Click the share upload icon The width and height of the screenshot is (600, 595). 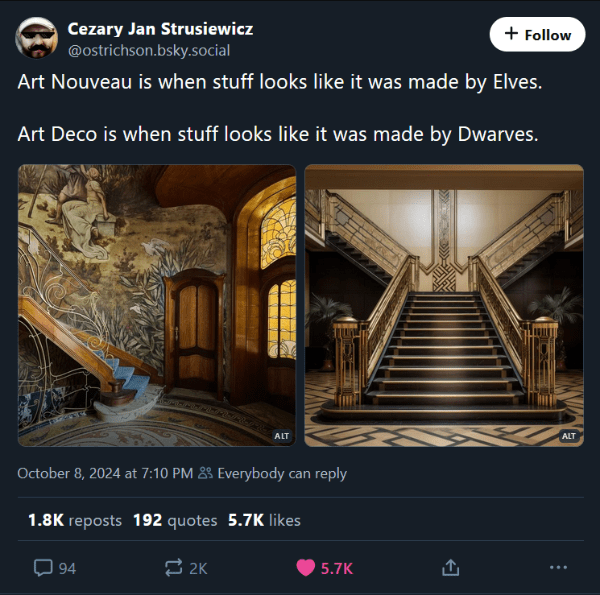tap(450, 567)
